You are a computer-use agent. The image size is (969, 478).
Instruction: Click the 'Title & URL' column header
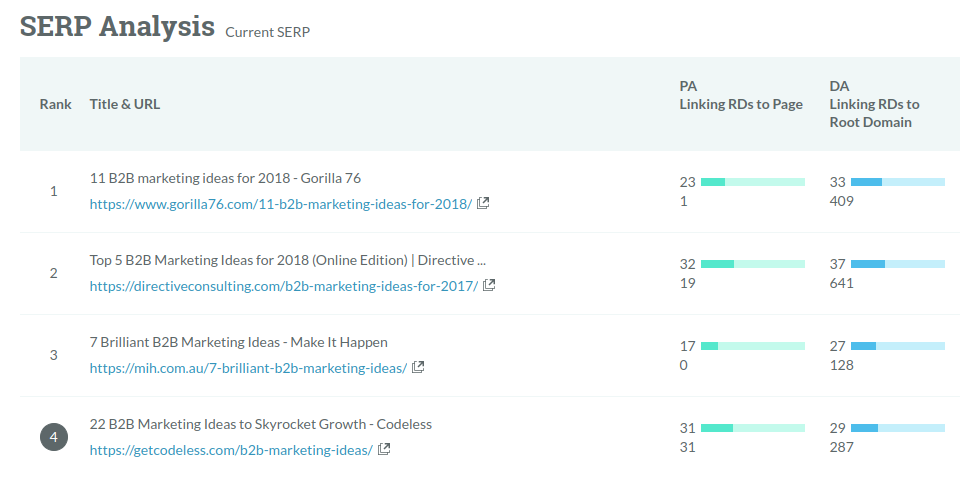[125, 104]
